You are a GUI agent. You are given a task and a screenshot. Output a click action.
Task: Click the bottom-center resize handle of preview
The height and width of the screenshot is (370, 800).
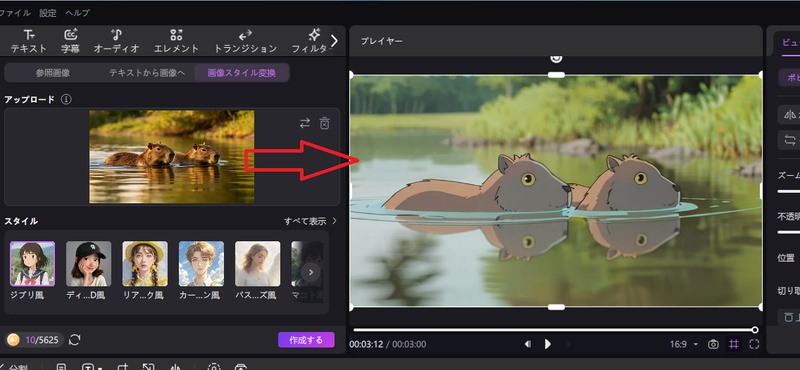click(556, 307)
